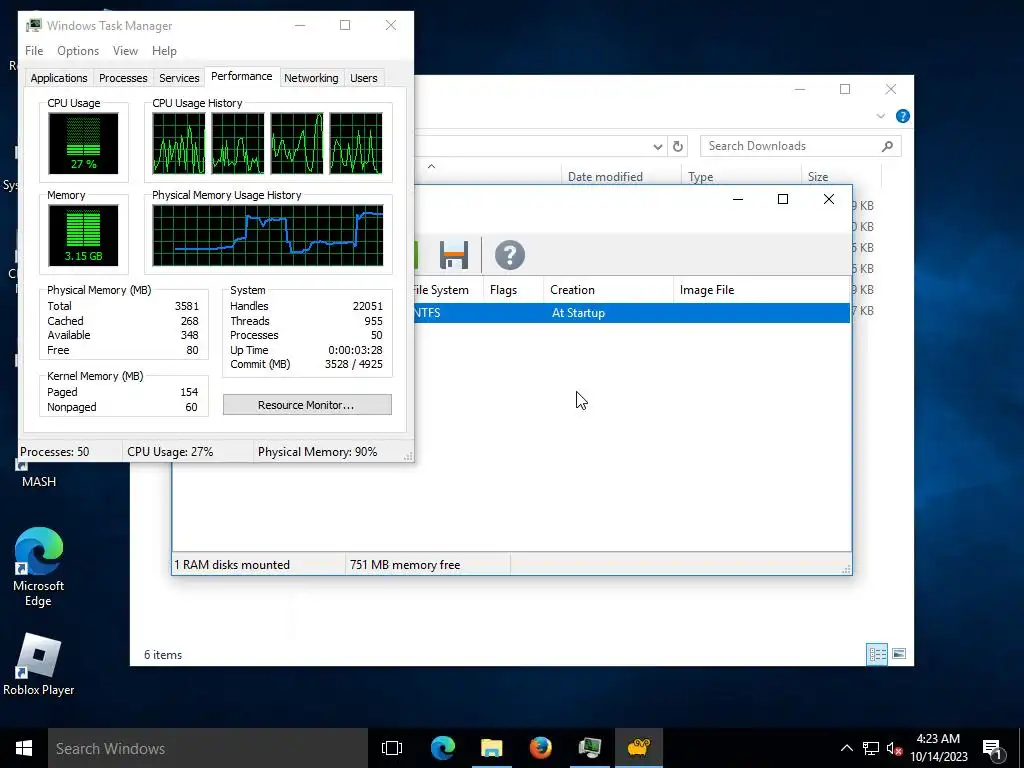The image size is (1024, 768).
Task: Click the Search Downloads input field
Action: [x=800, y=146]
